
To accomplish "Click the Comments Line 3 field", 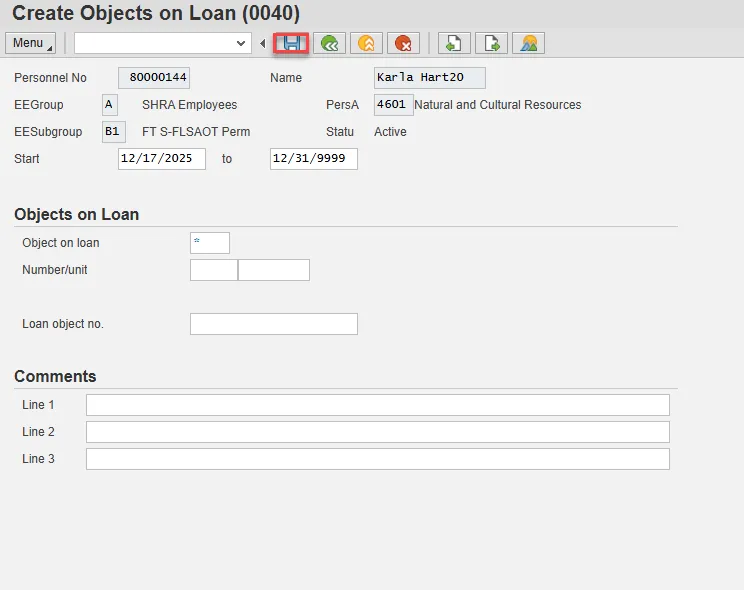I will coord(378,459).
